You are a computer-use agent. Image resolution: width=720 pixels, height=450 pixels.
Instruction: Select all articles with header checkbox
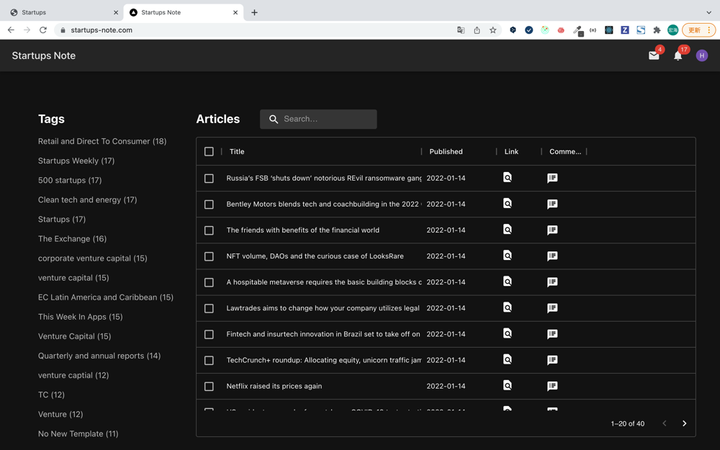pos(209,152)
